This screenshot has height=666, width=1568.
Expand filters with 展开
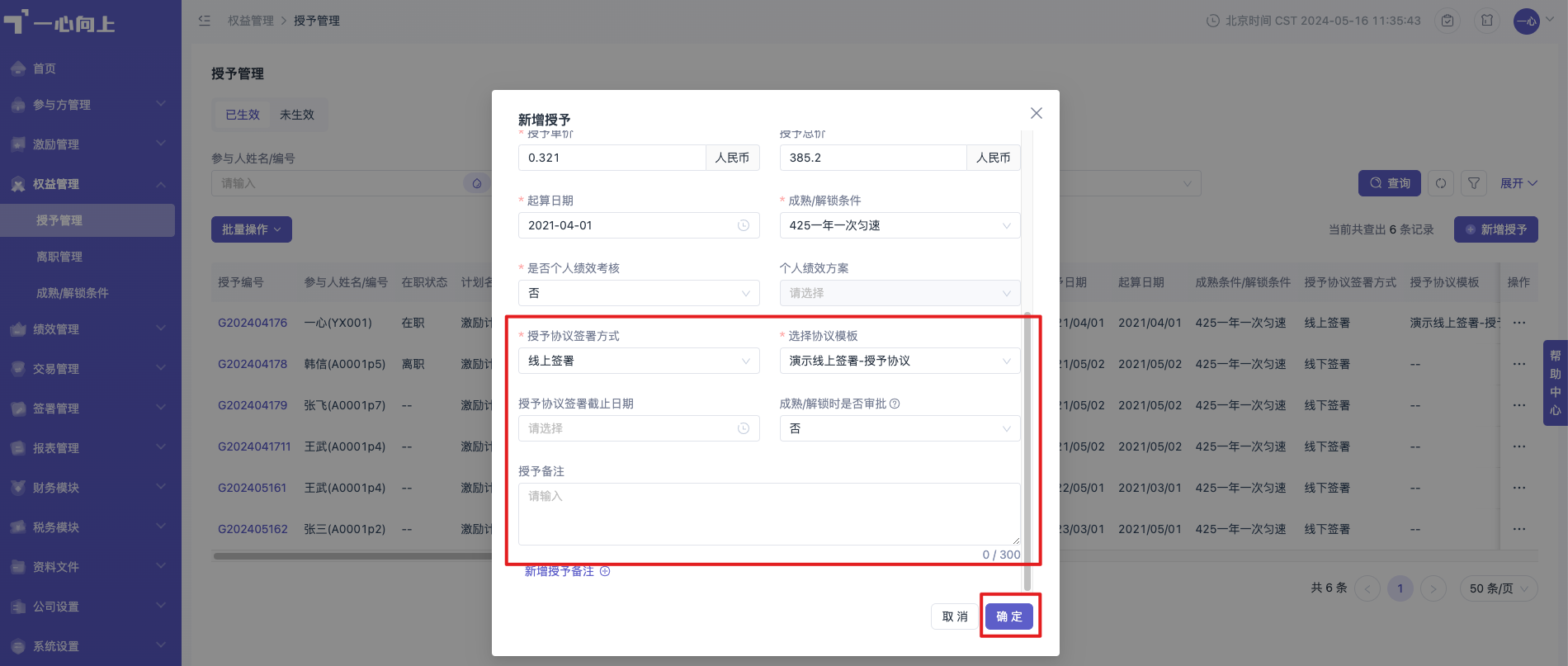(x=1518, y=183)
